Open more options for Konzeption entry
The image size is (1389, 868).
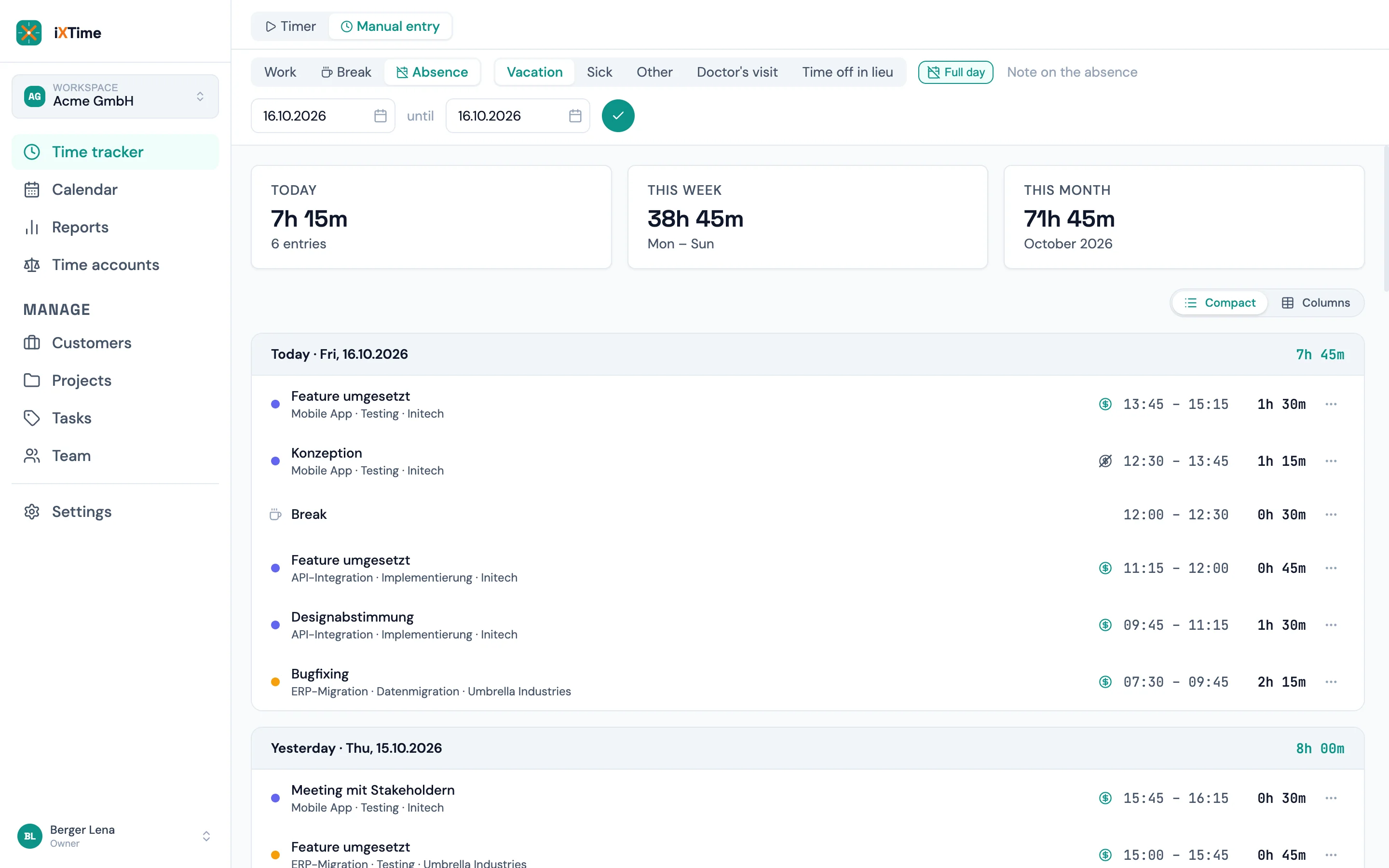tap(1331, 461)
